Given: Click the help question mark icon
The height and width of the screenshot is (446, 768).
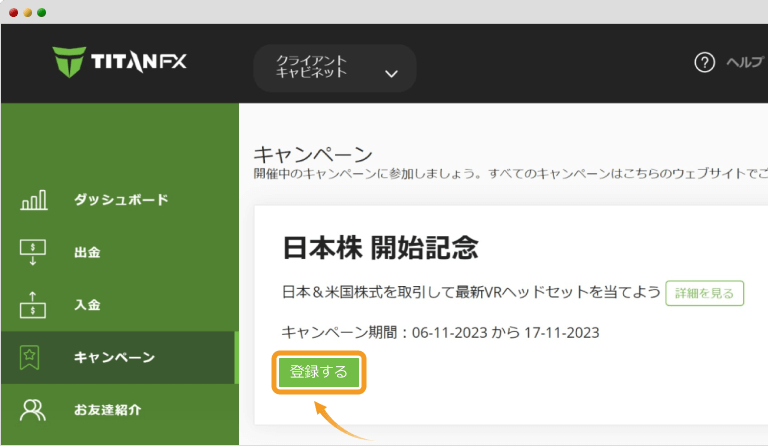Looking at the screenshot, I should 704,63.
